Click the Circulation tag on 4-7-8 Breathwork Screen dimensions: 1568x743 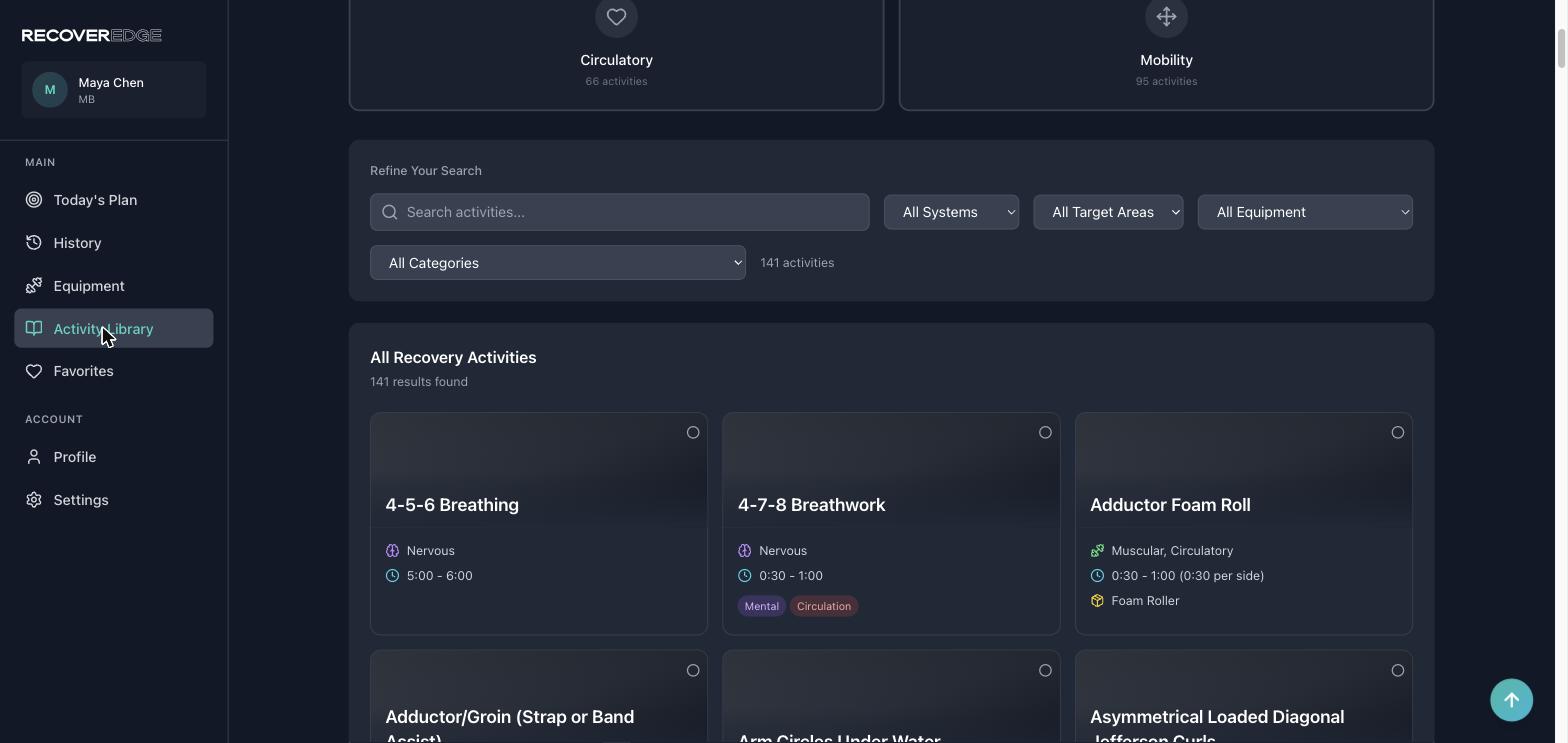point(824,606)
